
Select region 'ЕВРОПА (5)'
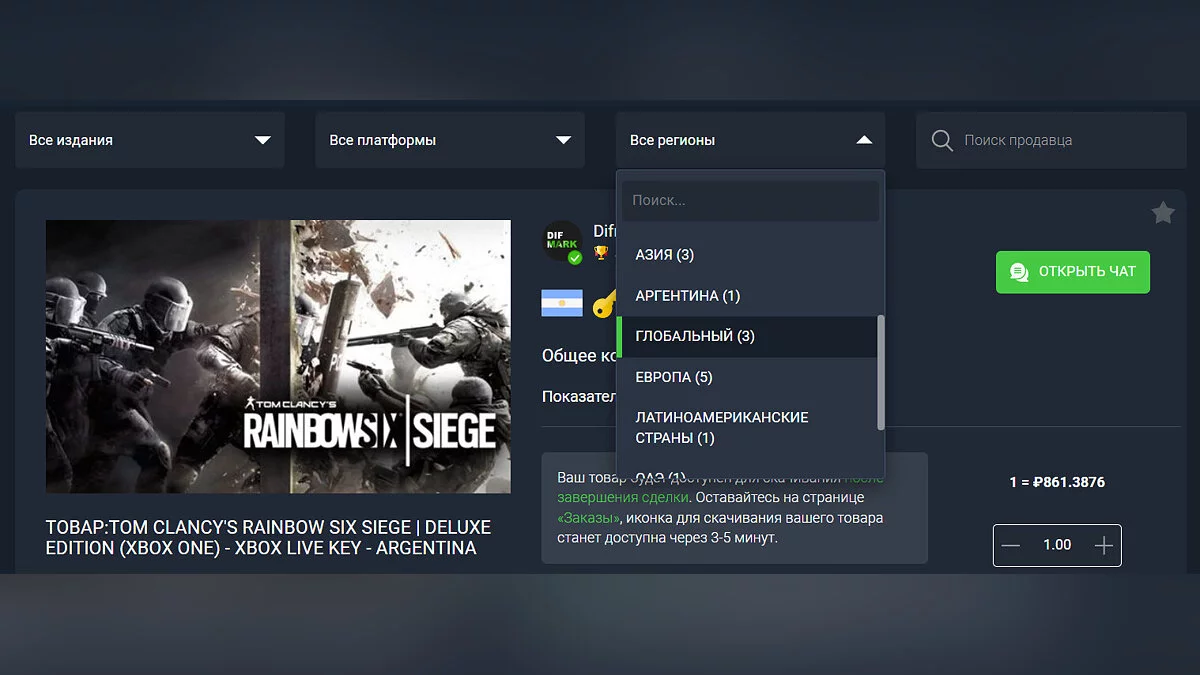pyautogui.click(x=746, y=377)
